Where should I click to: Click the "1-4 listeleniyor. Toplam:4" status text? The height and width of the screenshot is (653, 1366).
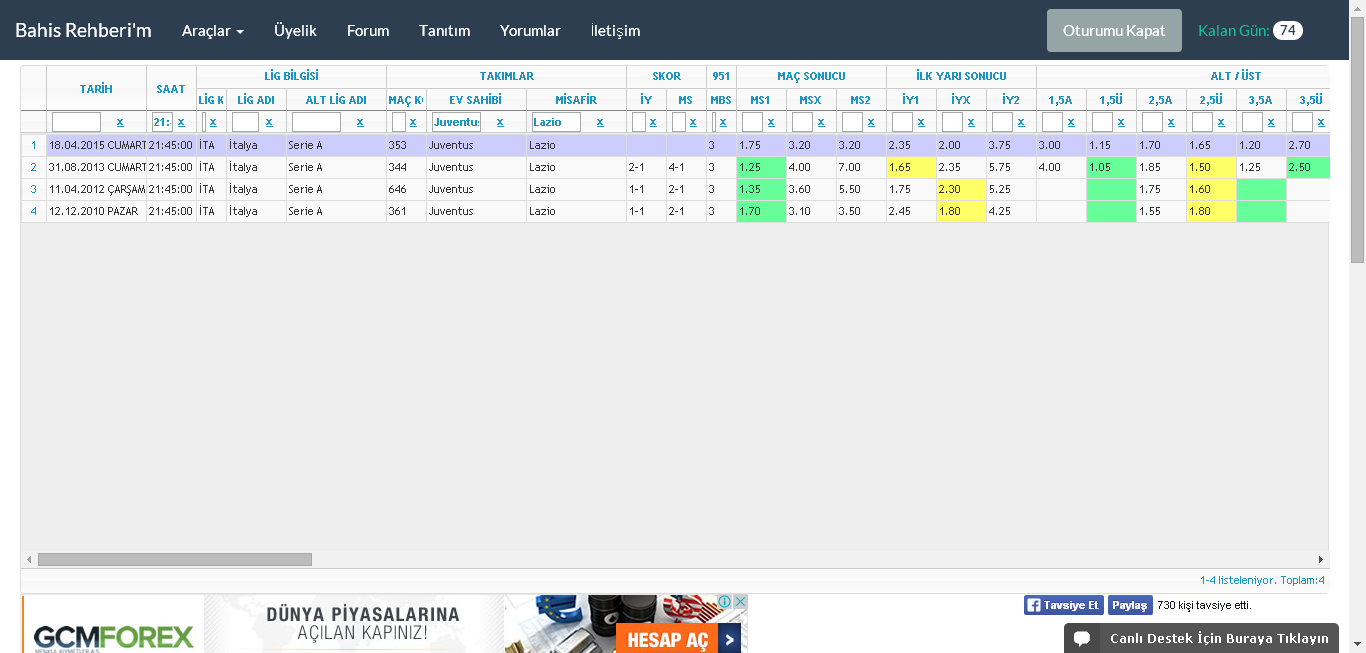(1262, 580)
